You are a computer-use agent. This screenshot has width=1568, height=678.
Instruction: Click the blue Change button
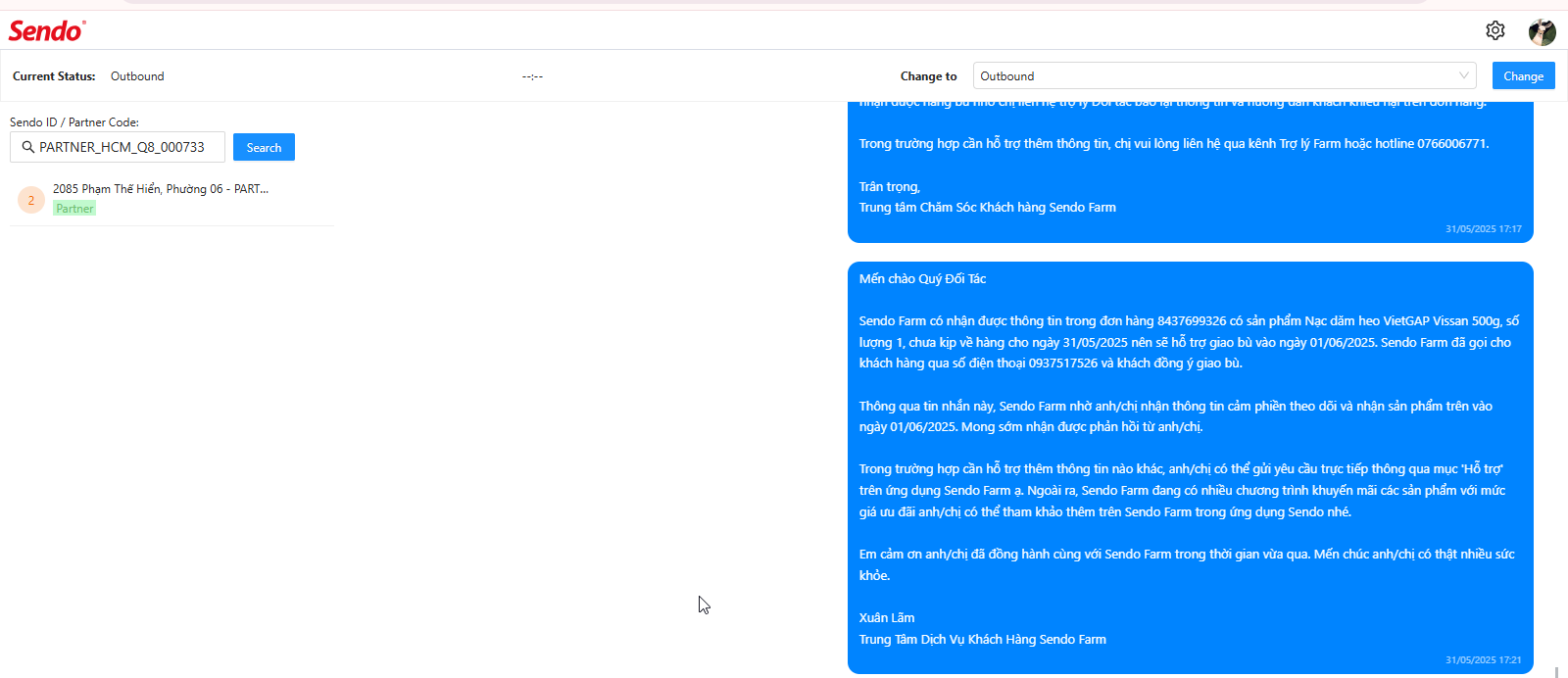[1523, 75]
